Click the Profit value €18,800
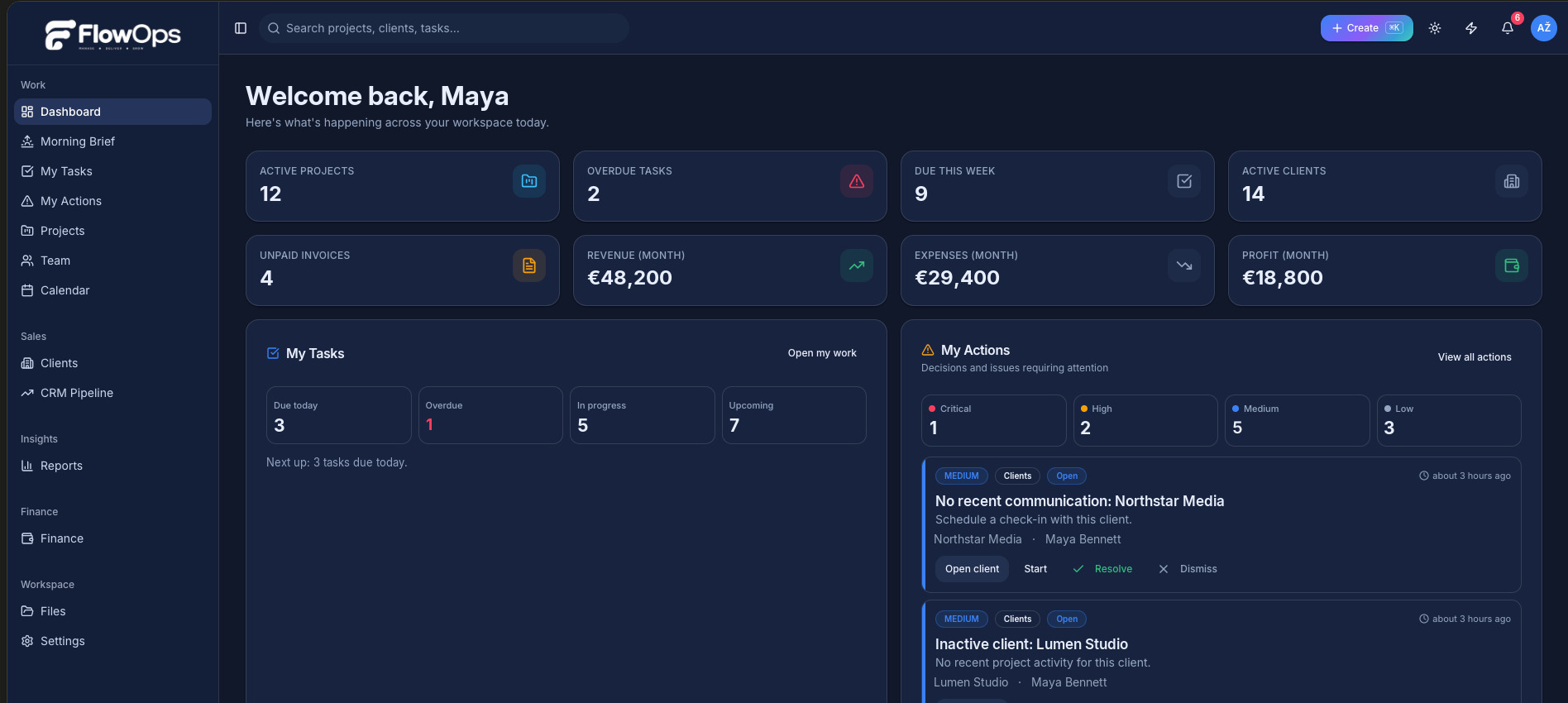Image resolution: width=1568 pixels, height=703 pixels. [x=1283, y=278]
